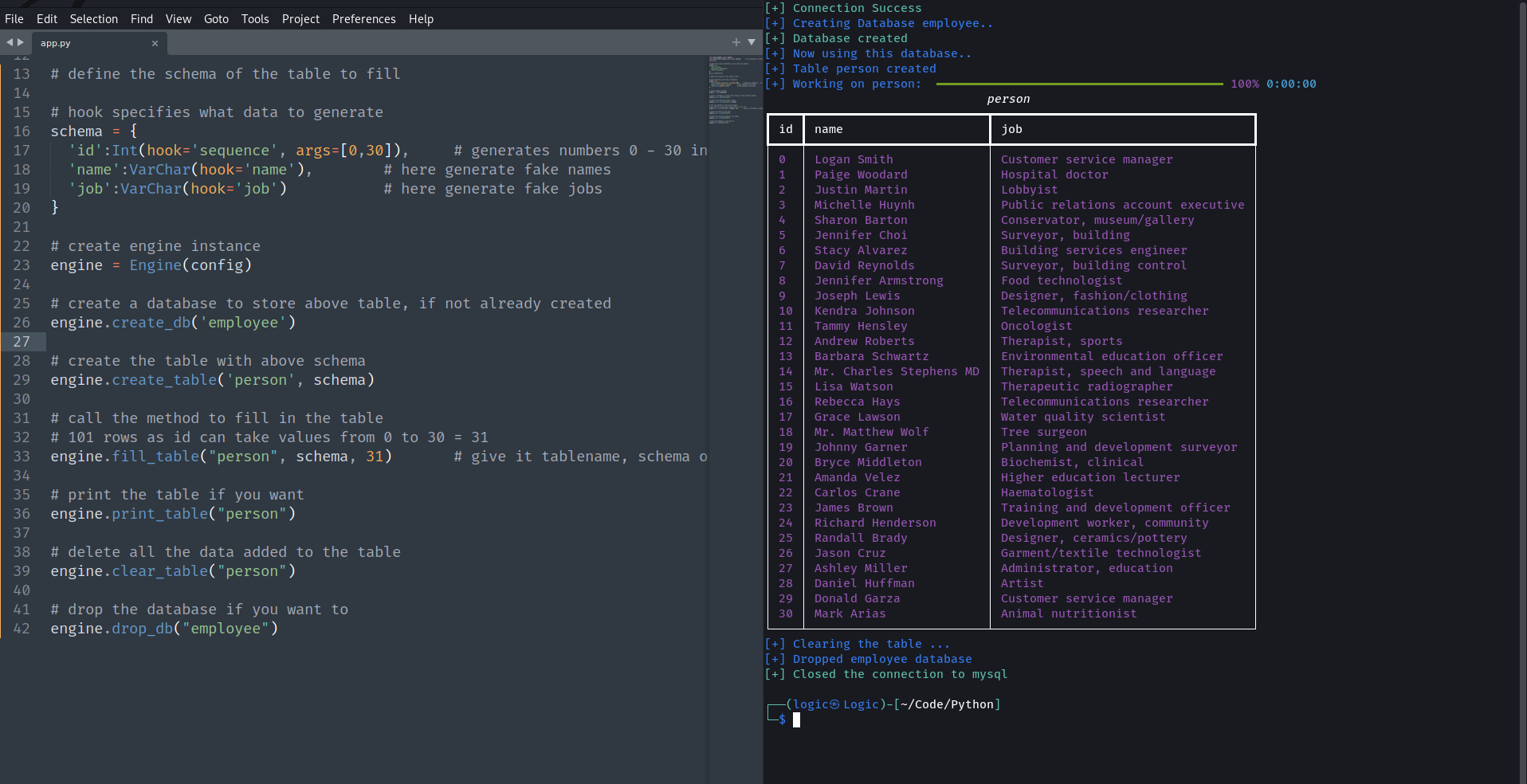Click the 'id' column header in terminal table
This screenshot has height=784, width=1527.
coord(786,129)
